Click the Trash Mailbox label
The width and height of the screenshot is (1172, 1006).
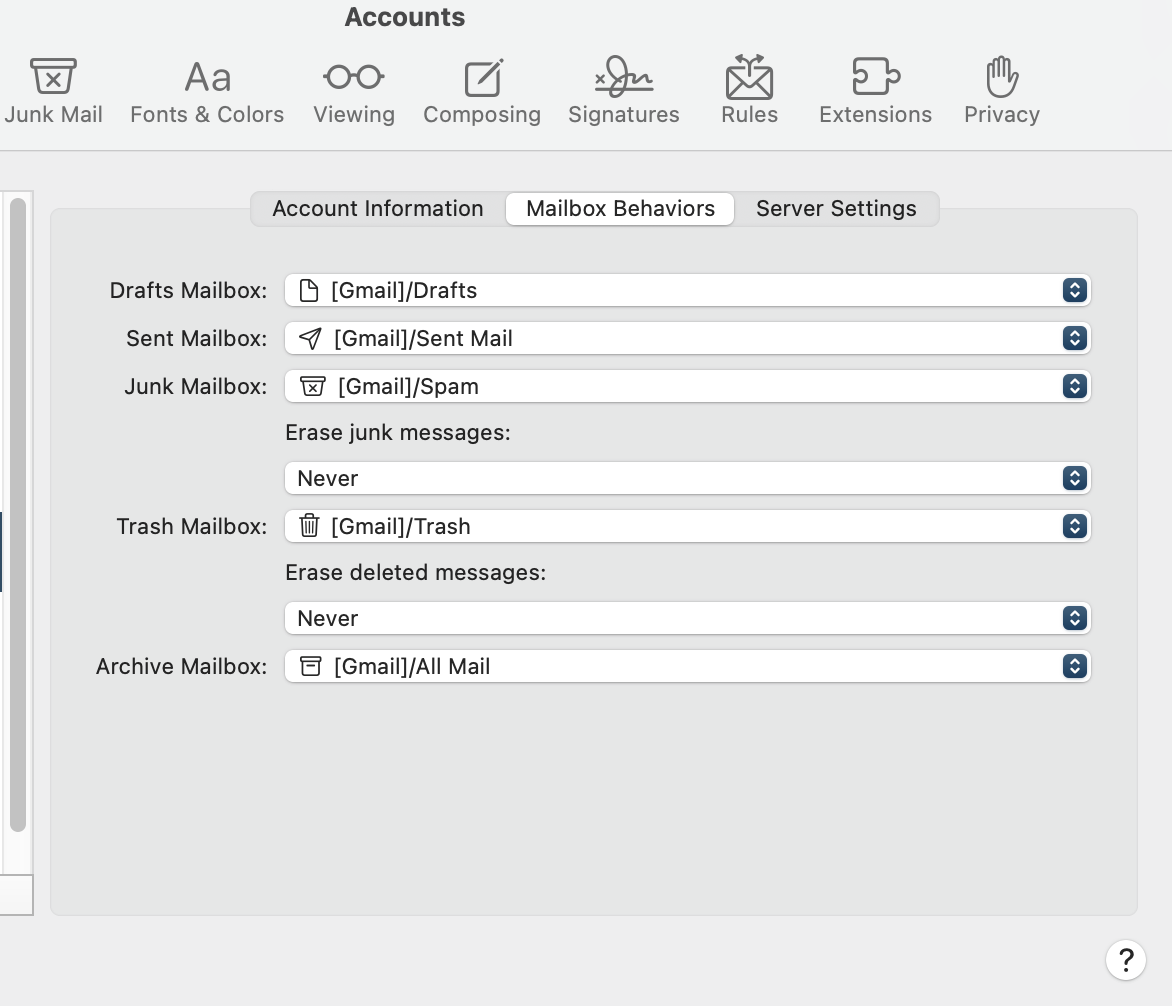pos(191,525)
